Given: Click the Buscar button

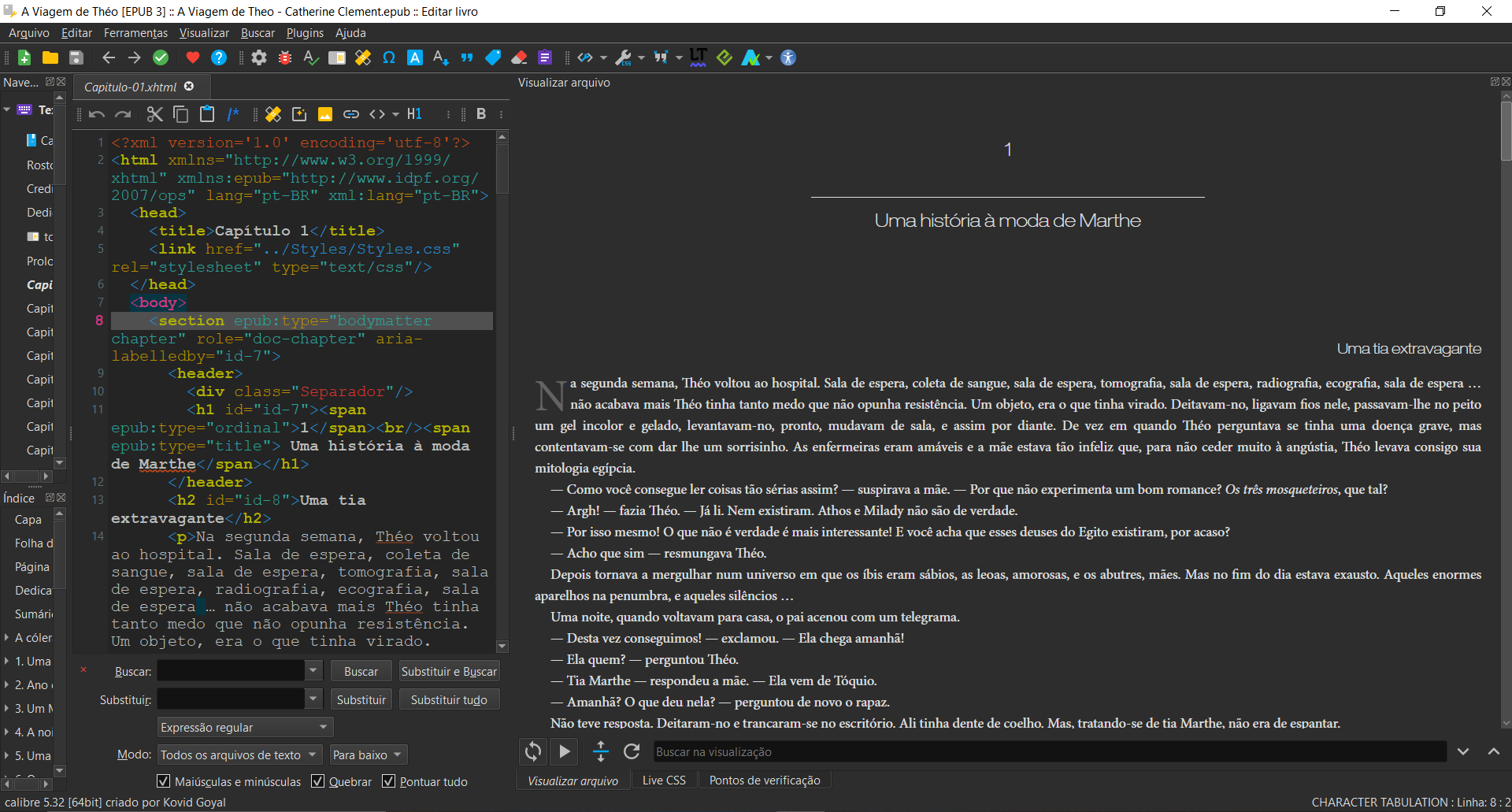Looking at the screenshot, I should [361, 671].
